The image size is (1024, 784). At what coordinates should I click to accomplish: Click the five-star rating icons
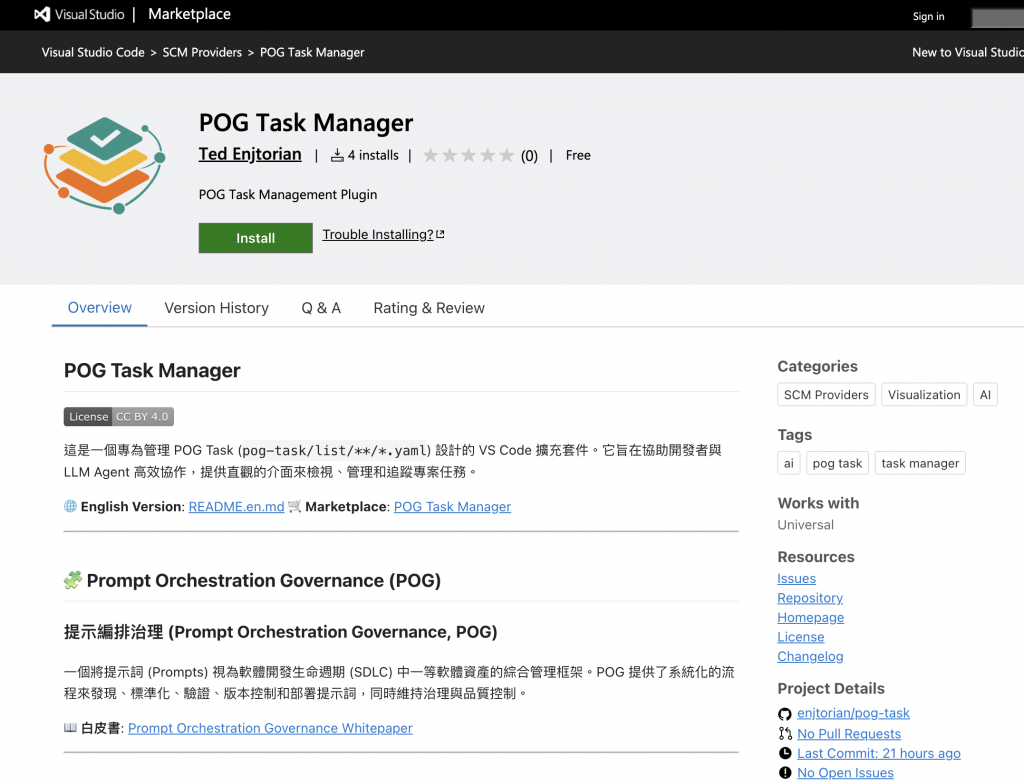pos(468,155)
